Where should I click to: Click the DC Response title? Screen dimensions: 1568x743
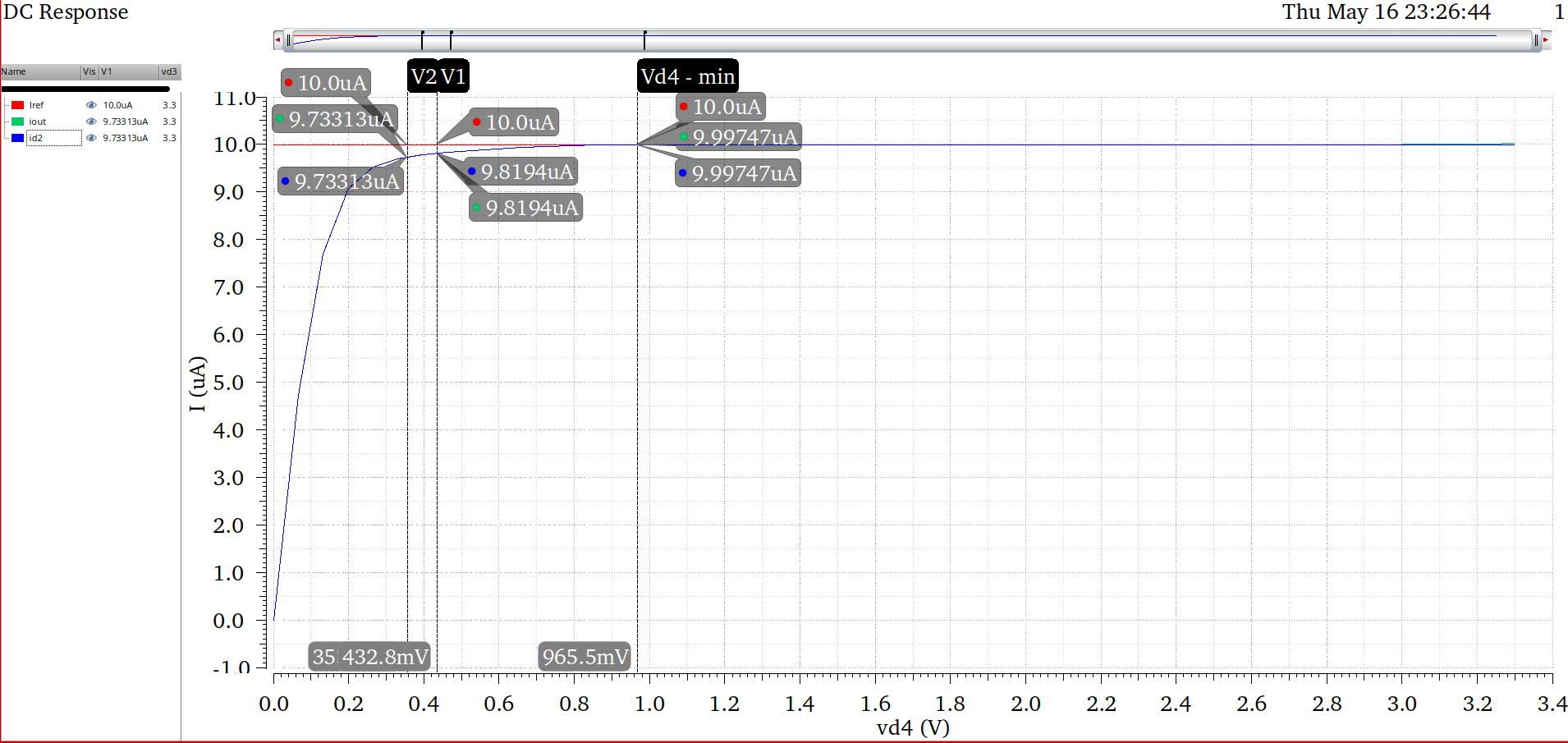tap(66, 11)
